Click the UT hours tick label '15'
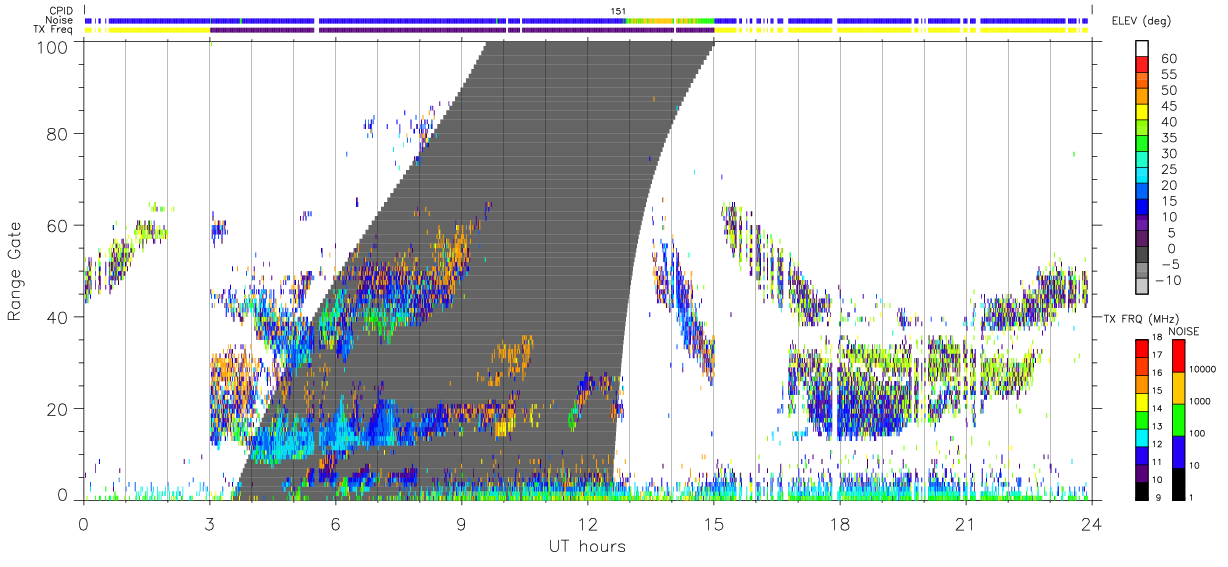Viewport: 1228px width, 567px height. pyautogui.click(x=713, y=524)
